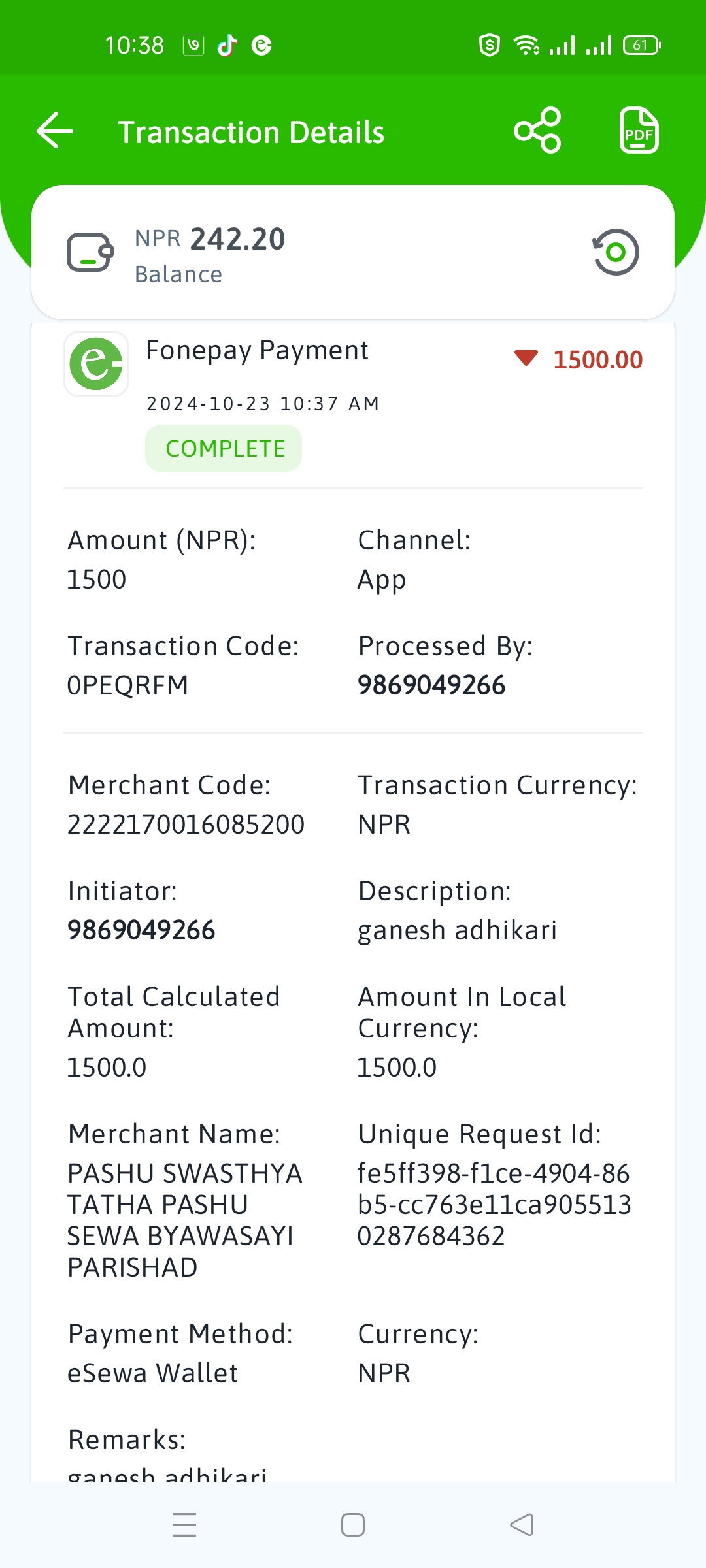This screenshot has height=1568, width=706.
Task: Tap the merchant code 222217001608S200
Action: (x=186, y=825)
